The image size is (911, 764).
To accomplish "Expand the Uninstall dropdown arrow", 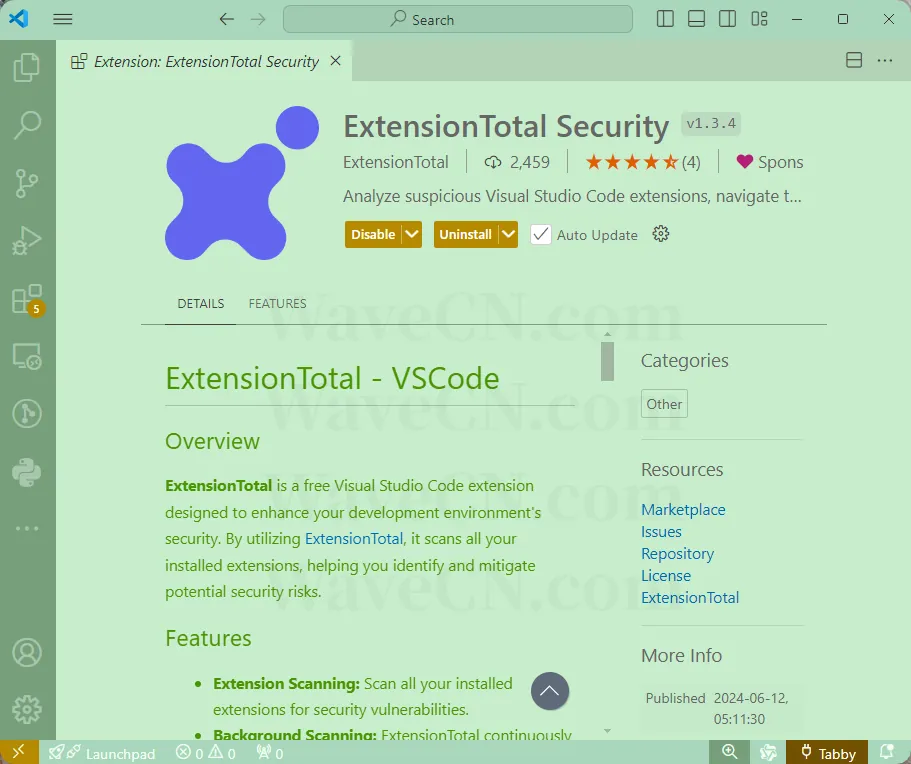I will [x=508, y=234].
